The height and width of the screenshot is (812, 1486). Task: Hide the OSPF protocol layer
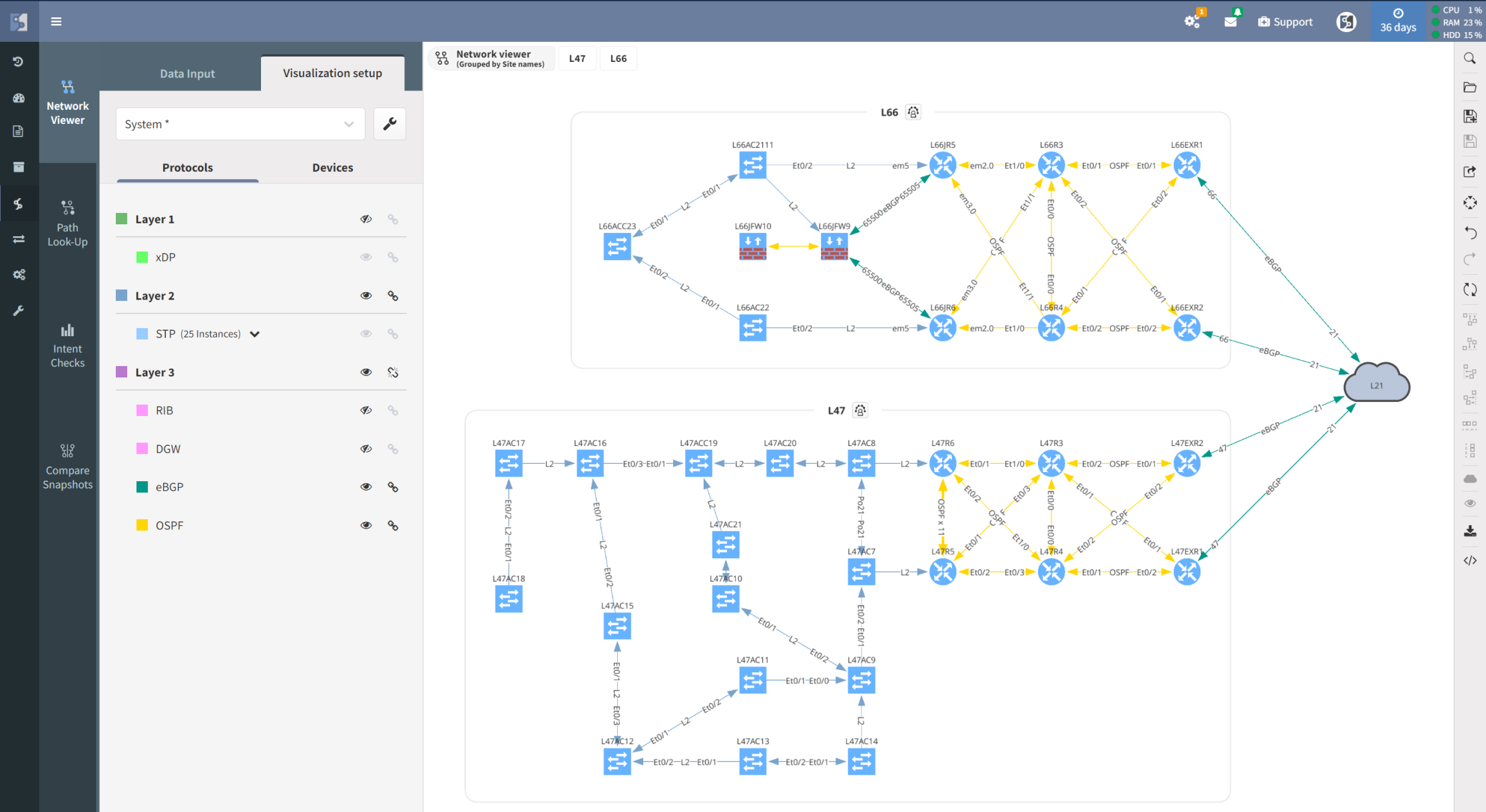(366, 525)
